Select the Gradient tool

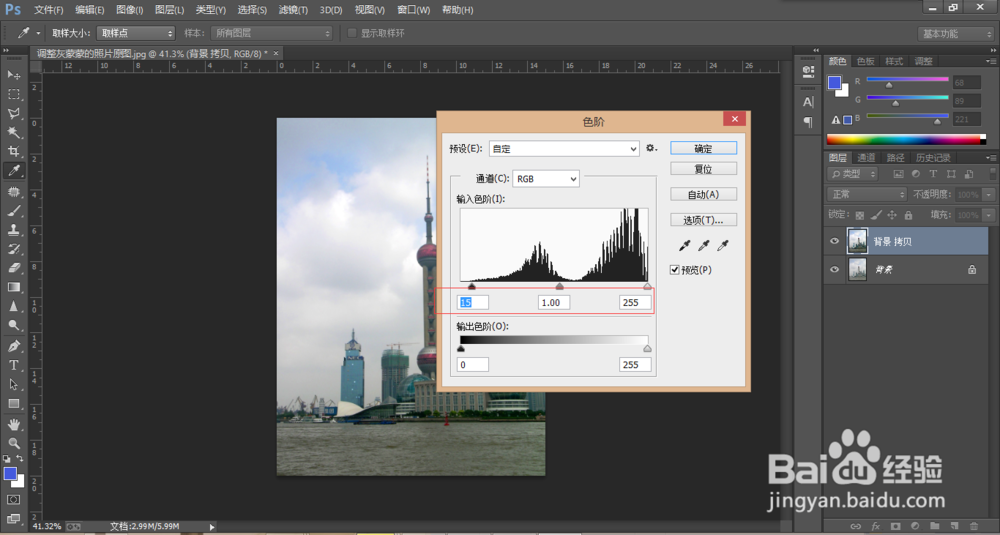(x=13, y=288)
